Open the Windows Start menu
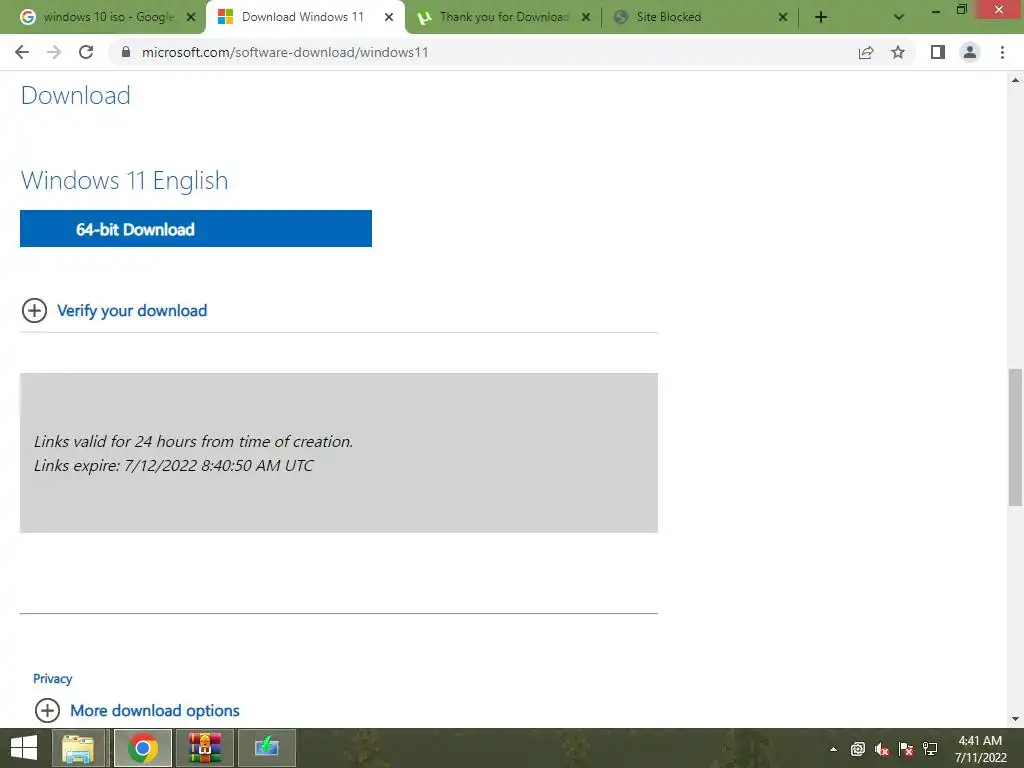 (x=24, y=748)
